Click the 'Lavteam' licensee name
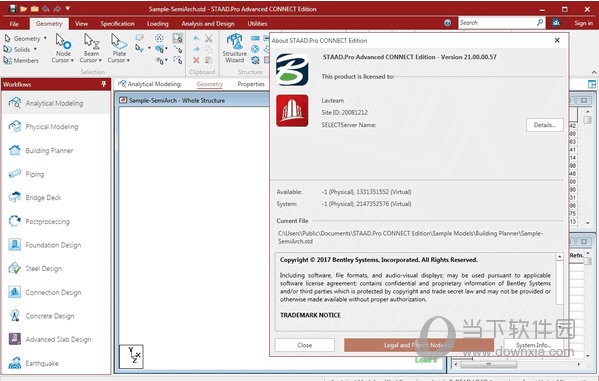 (x=333, y=101)
